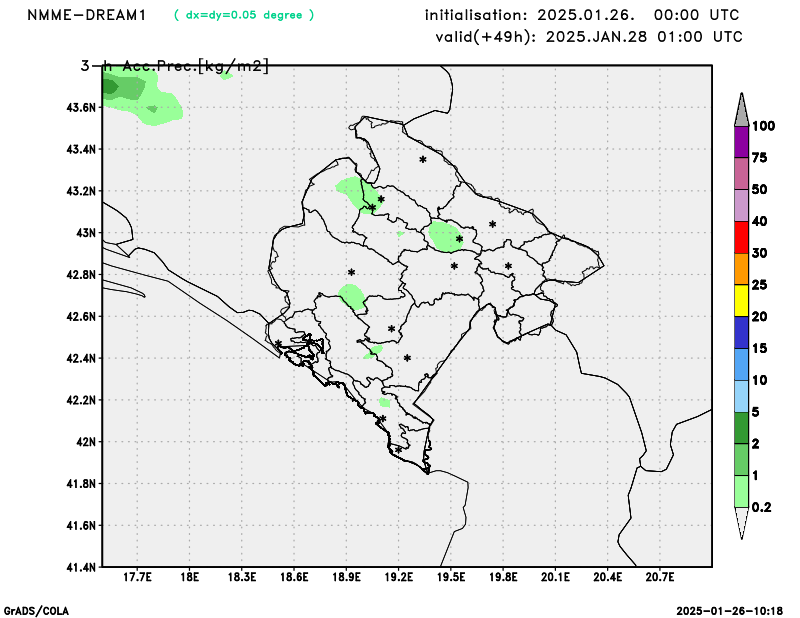Select the pink 50–75 legend swatch
Image resolution: width=800 pixels, height=618 pixels.
[741, 174]
